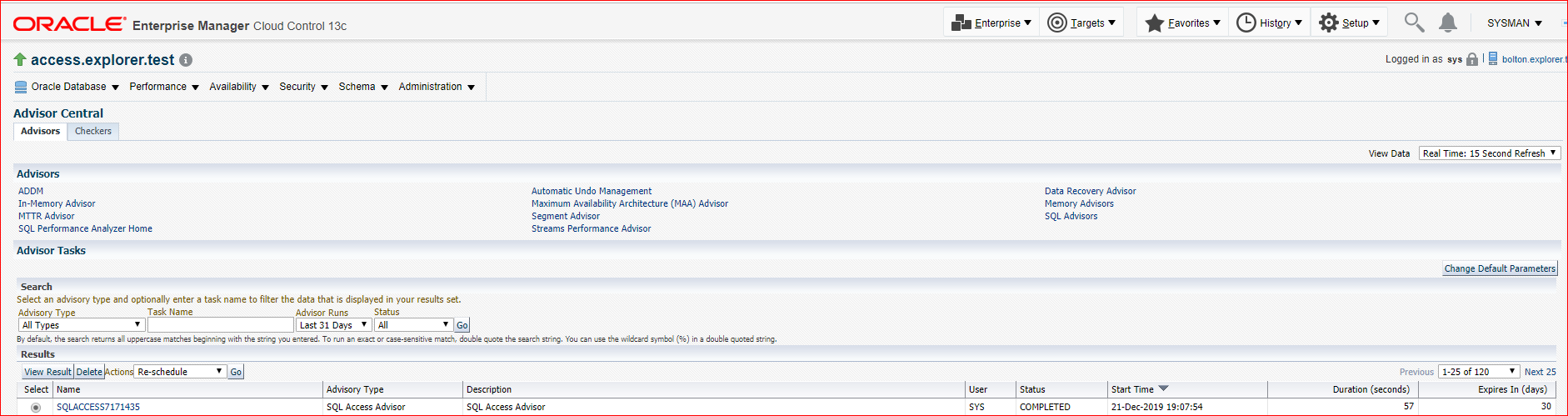Screen dimensions: 1568x416
Task: Click the Task Name input field
Action: (x=220, y=325)
